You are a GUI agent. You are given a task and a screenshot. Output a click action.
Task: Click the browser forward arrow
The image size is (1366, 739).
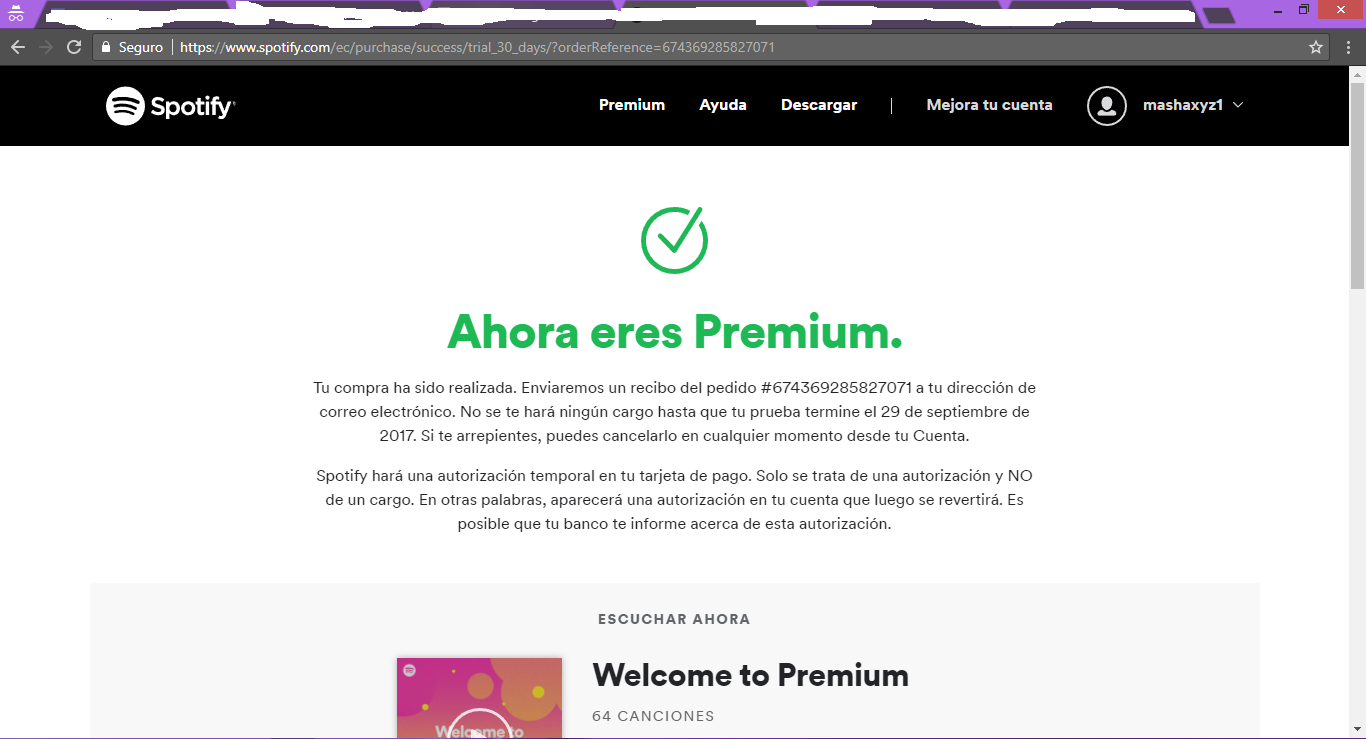tap(46, 47)
